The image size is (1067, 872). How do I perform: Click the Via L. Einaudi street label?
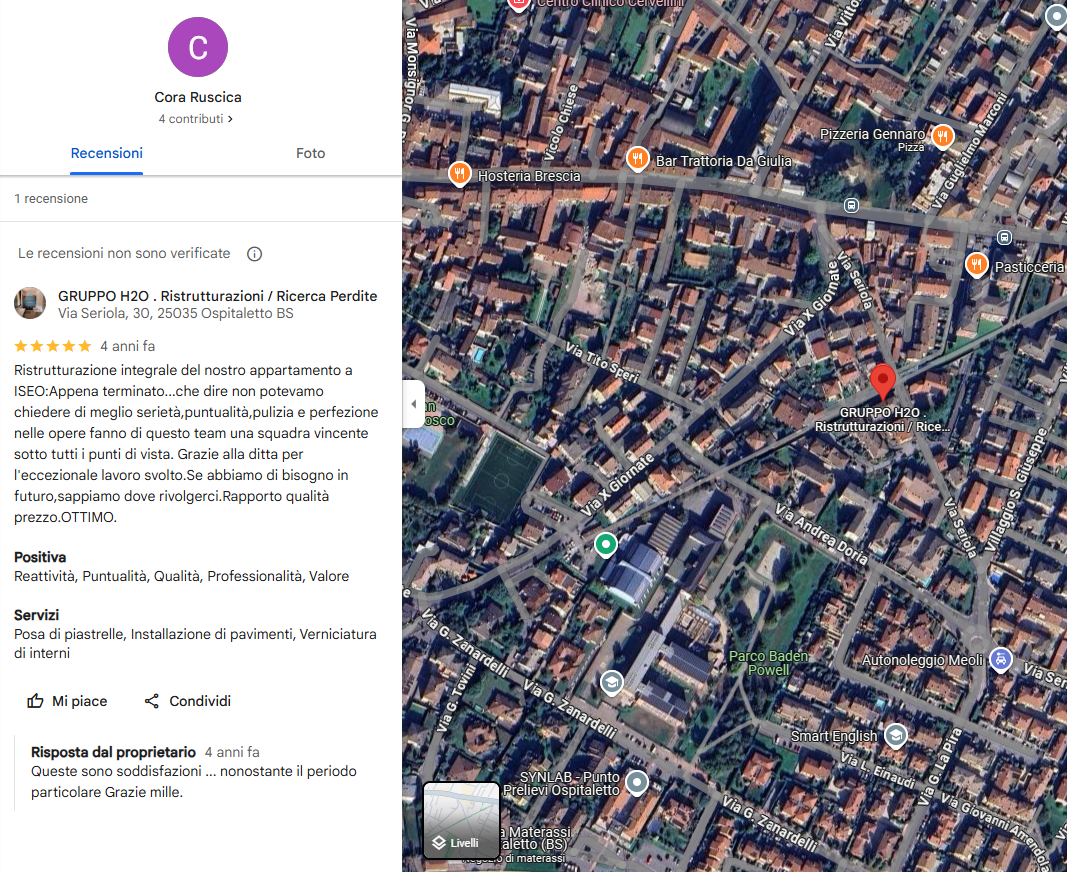pyautogui.click(x=877, y=770)
